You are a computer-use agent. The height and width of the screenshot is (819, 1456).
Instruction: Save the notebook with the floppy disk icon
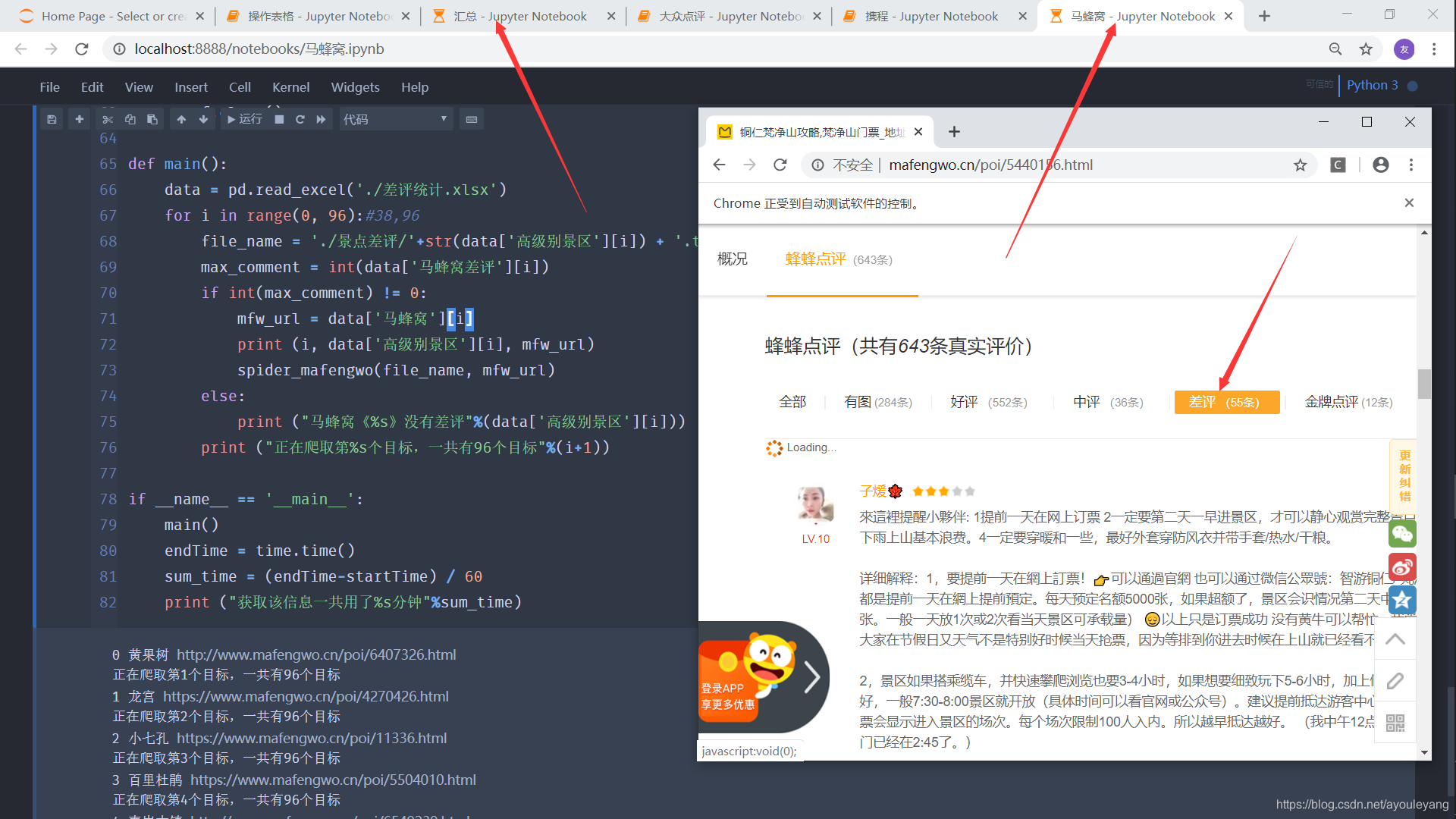tap(52, 119)
